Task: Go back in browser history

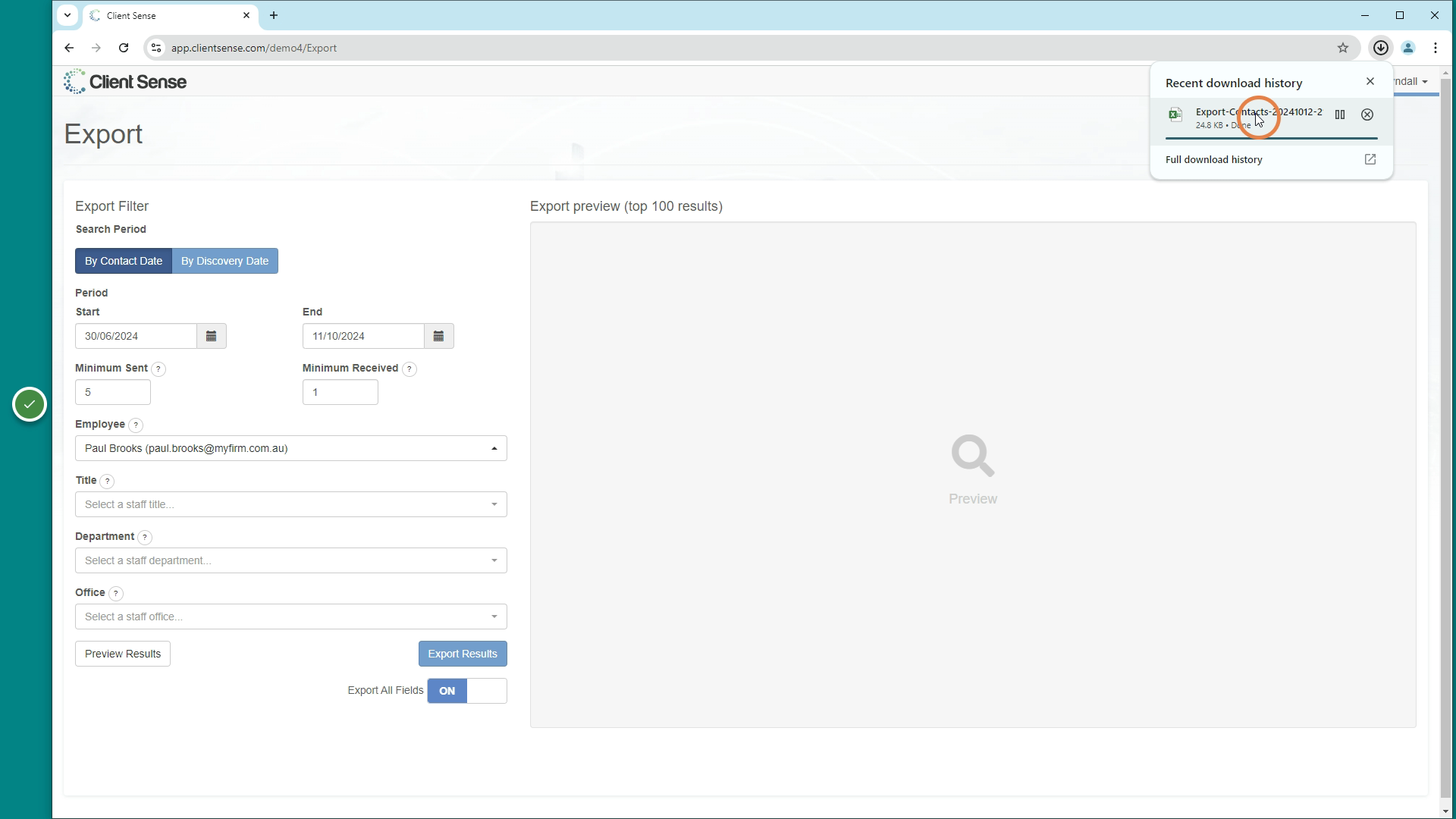Action: click(69, 48)
